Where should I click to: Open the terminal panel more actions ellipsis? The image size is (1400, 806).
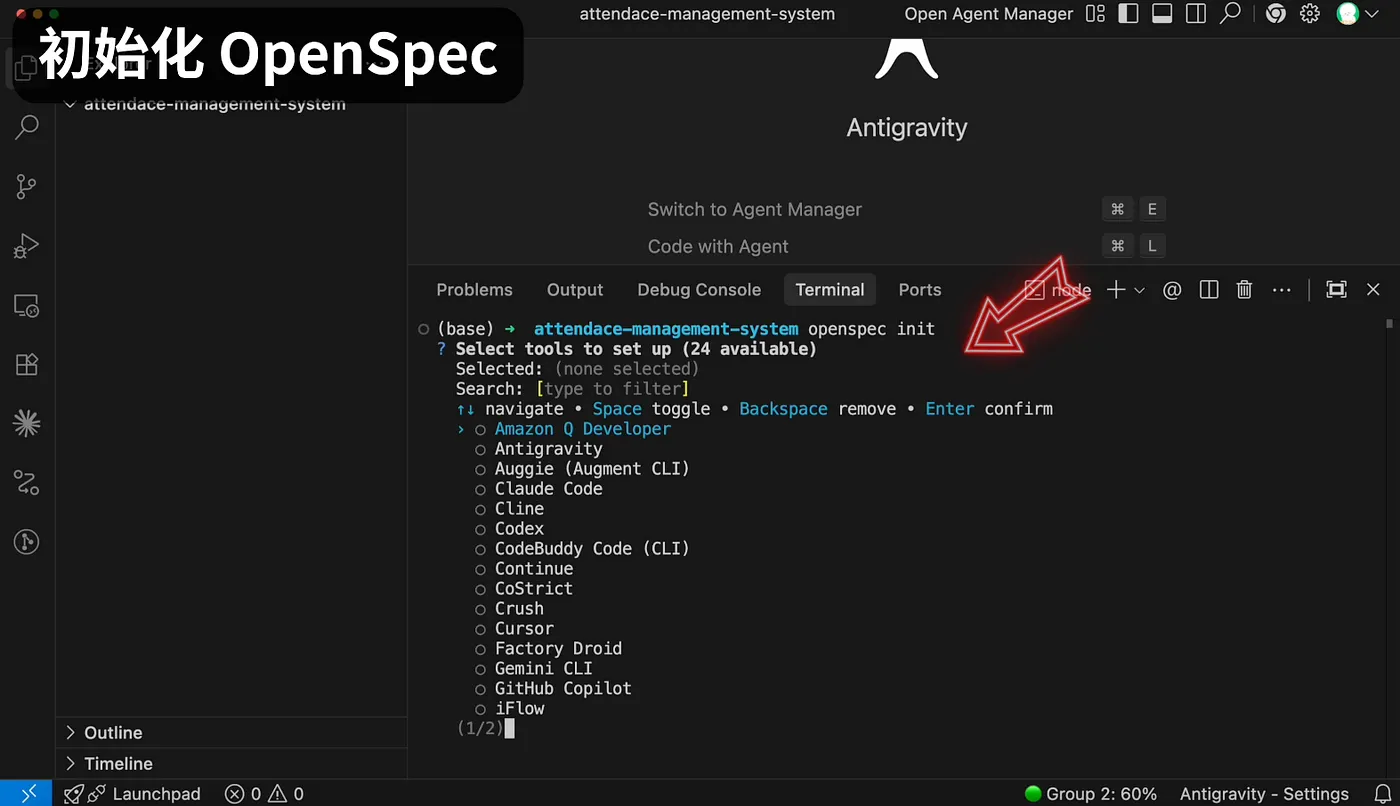point(1282,290)
